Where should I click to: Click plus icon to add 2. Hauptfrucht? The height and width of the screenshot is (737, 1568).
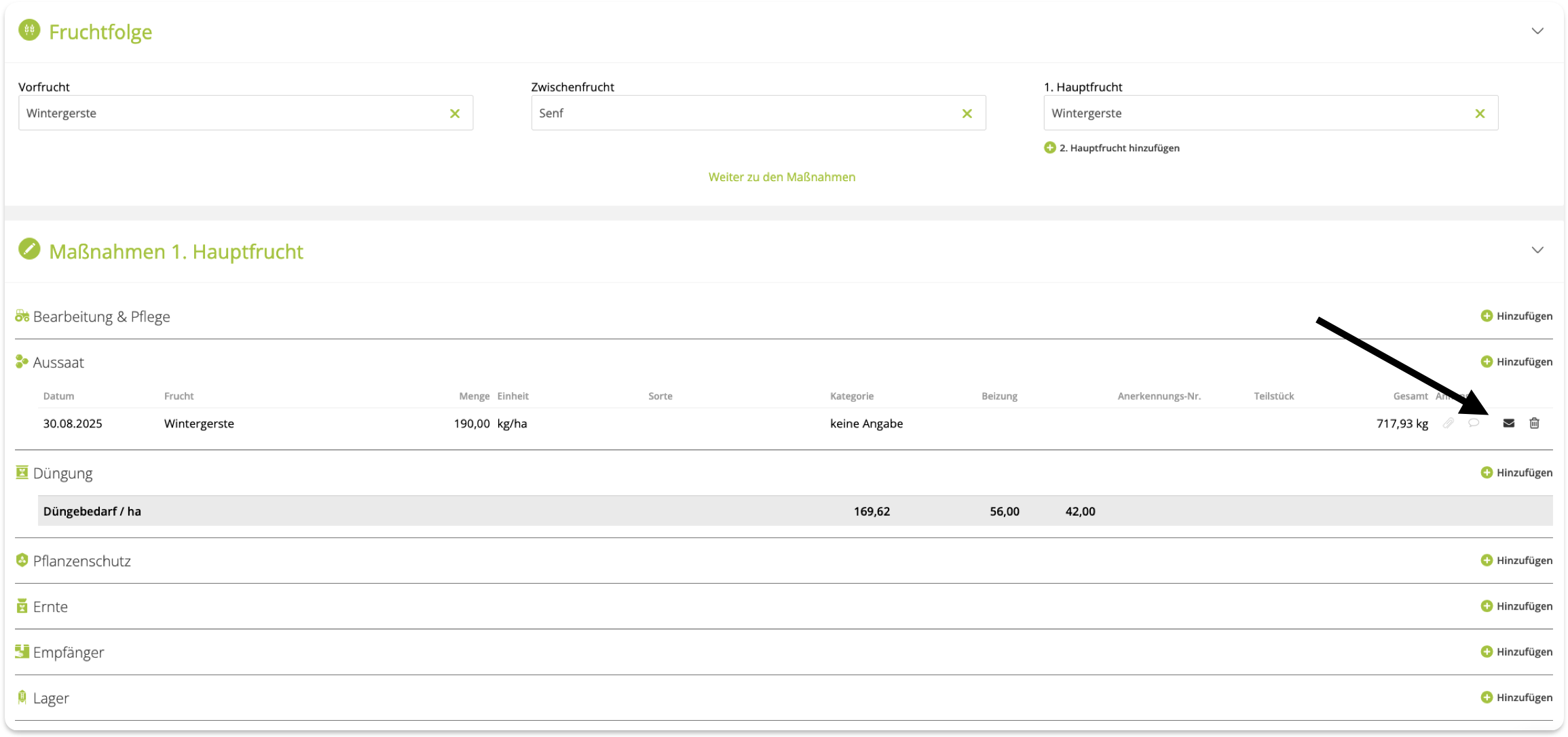pyautogui.click(x=1049, y=148)
